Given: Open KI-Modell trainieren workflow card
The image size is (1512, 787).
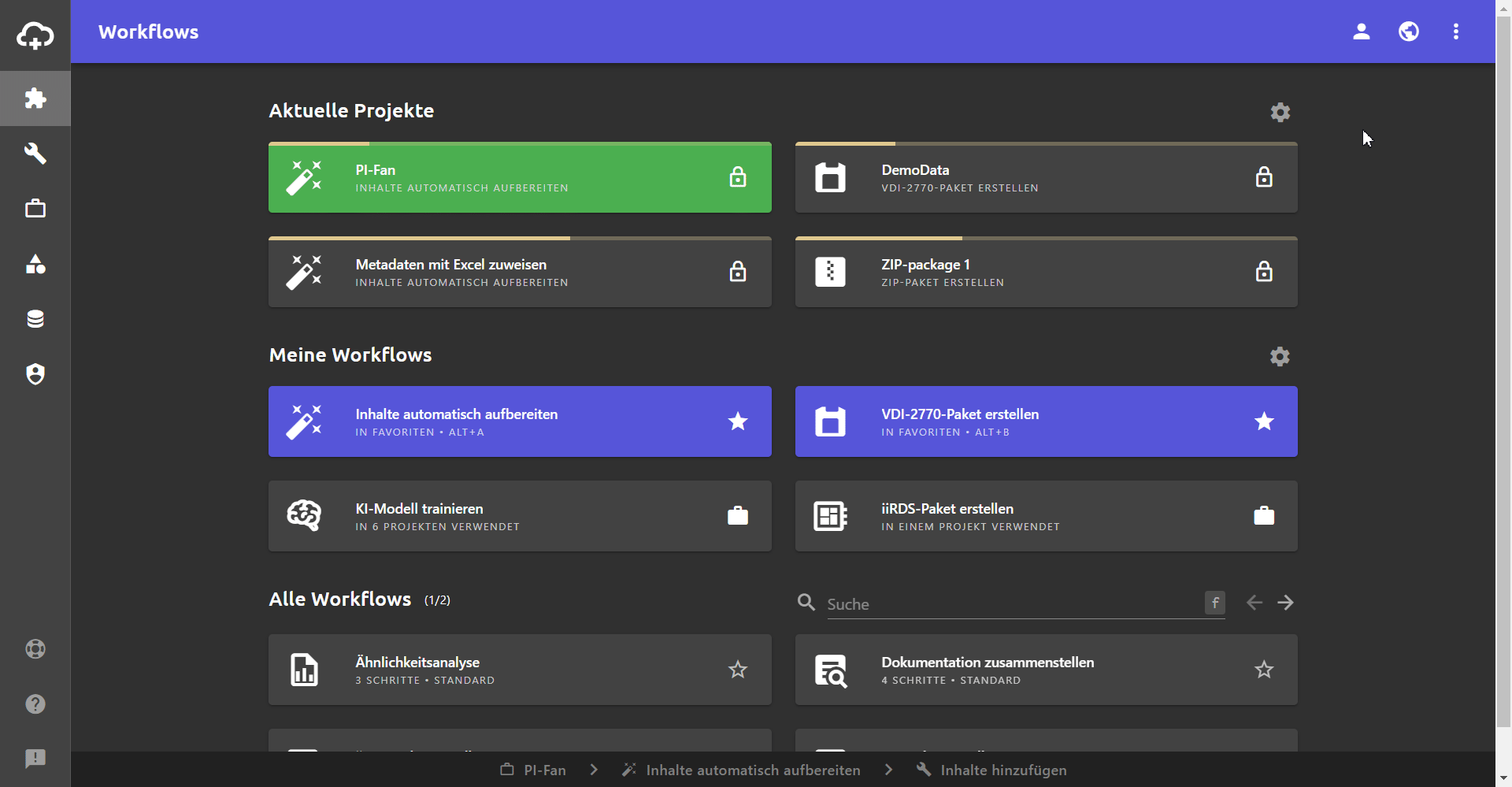Looking at the screenshot, I should [520, 516].
